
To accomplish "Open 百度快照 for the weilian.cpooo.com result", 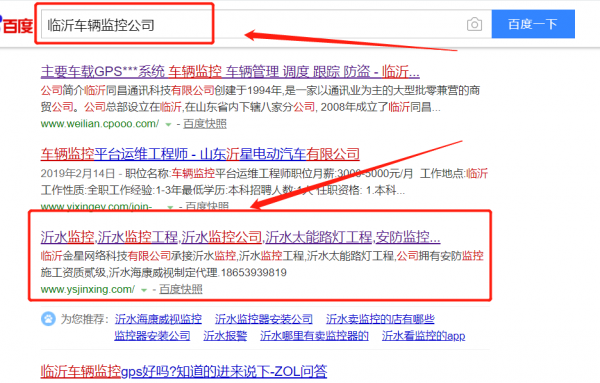I will coord(205,124).
